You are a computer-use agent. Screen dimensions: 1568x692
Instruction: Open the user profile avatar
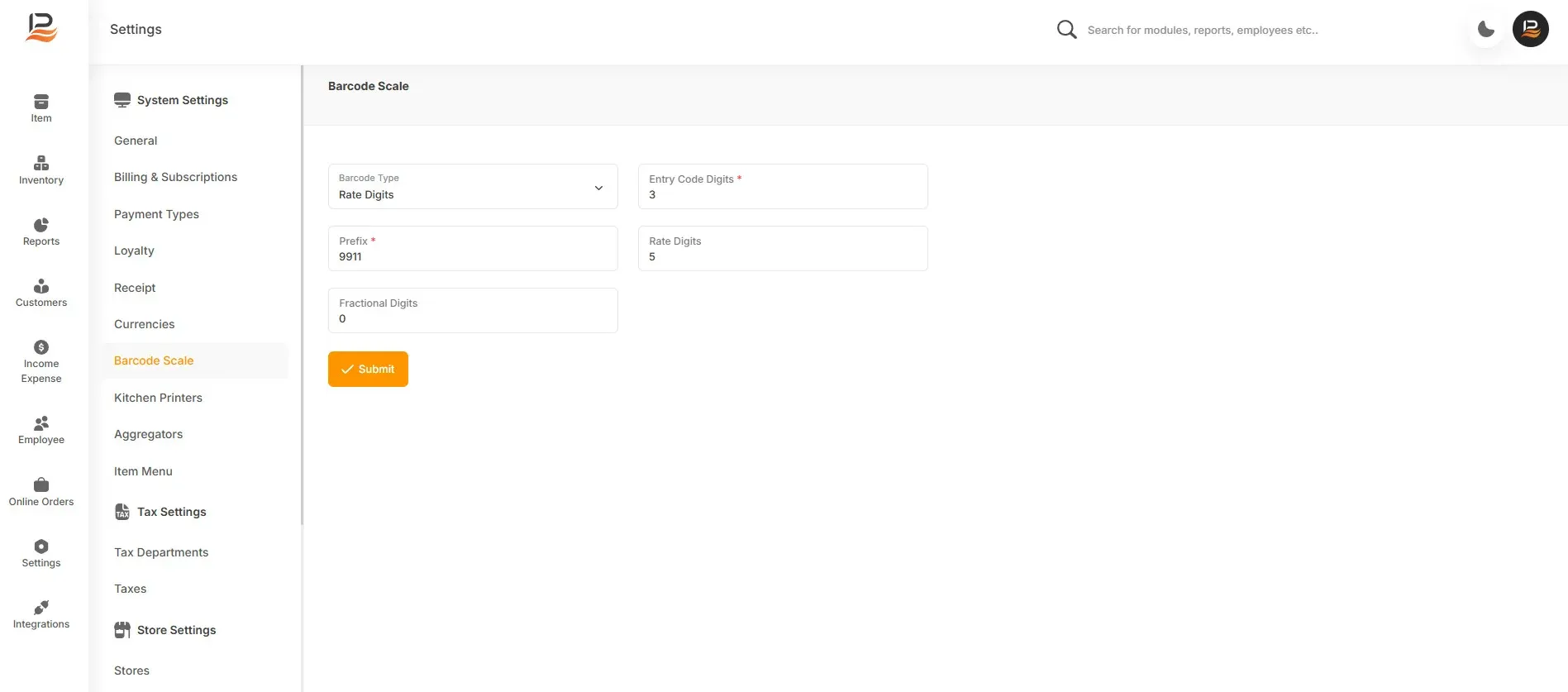pos(1531,29)
